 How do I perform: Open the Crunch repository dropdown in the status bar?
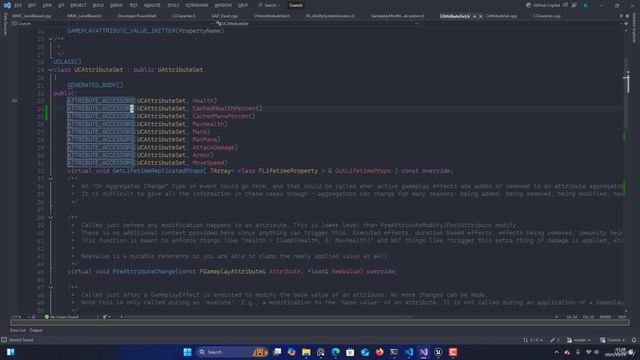click(x=613, y=340)
